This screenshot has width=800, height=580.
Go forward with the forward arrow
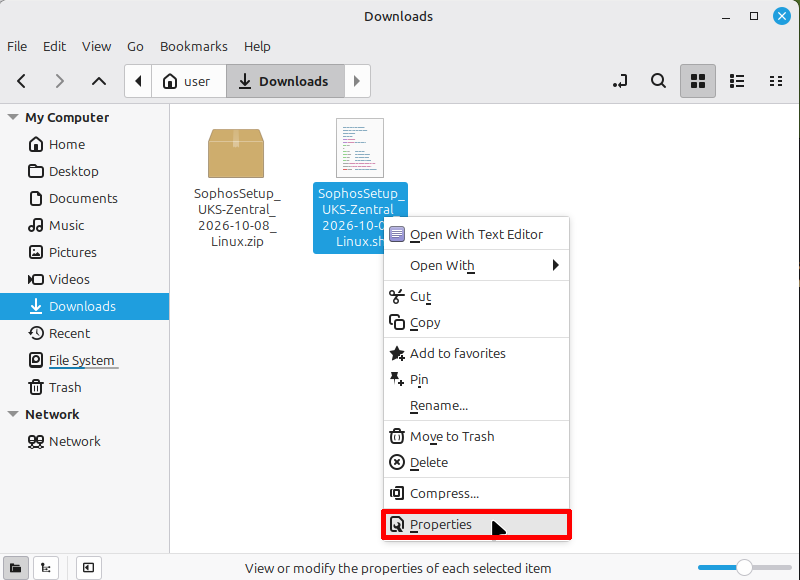coord(60,81)
